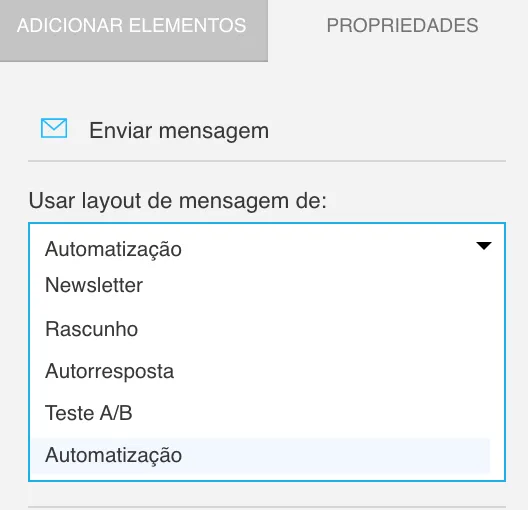Click blank panel area below the tab bar
This screenshot has width=528, height=510.
(264, 89)
